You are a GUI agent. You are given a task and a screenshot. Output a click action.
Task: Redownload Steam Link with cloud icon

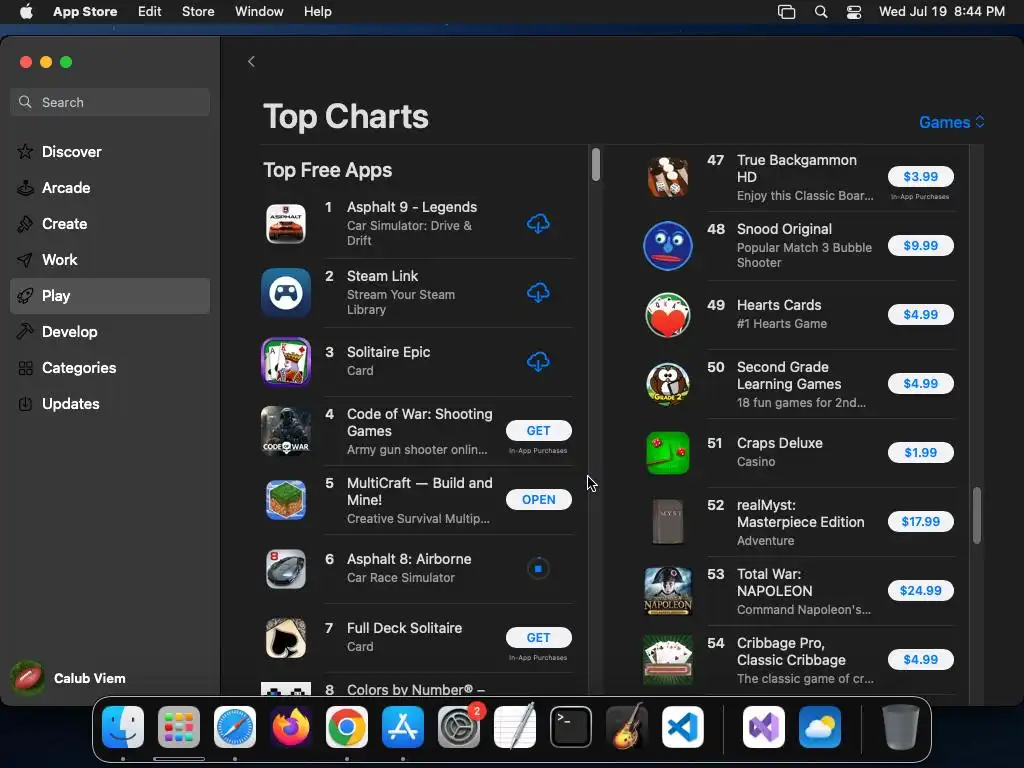pos(538,293)
